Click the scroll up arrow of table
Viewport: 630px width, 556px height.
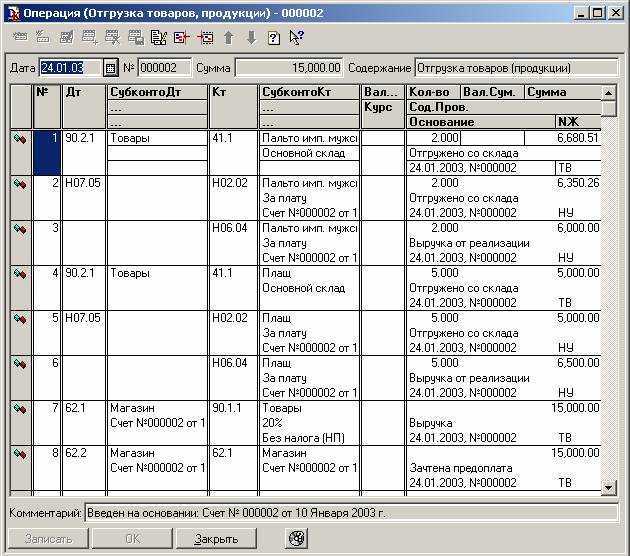(x=608, y=93)
